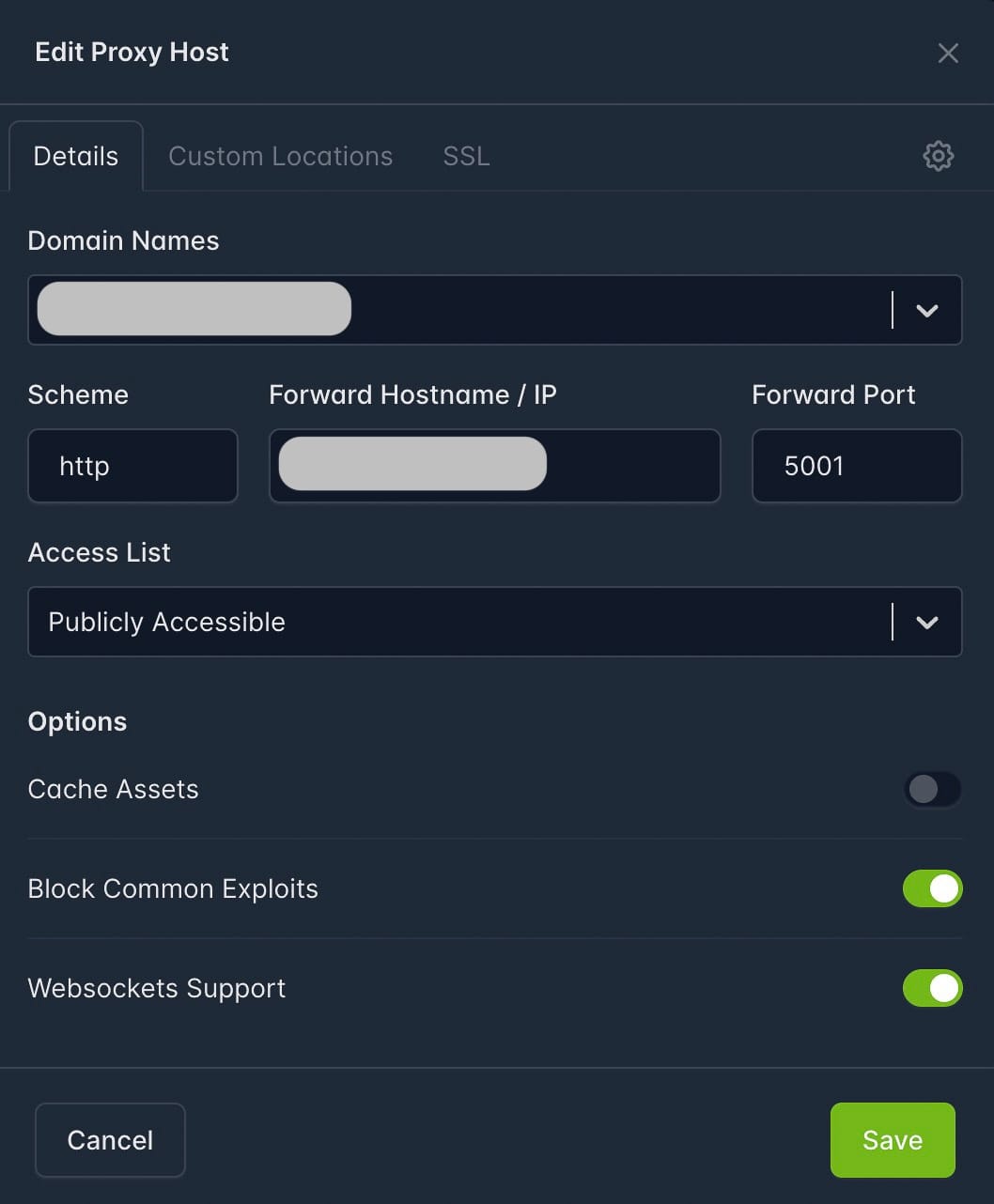
Task: Turn off Websockets Support toggle
Action: point(932,988)
